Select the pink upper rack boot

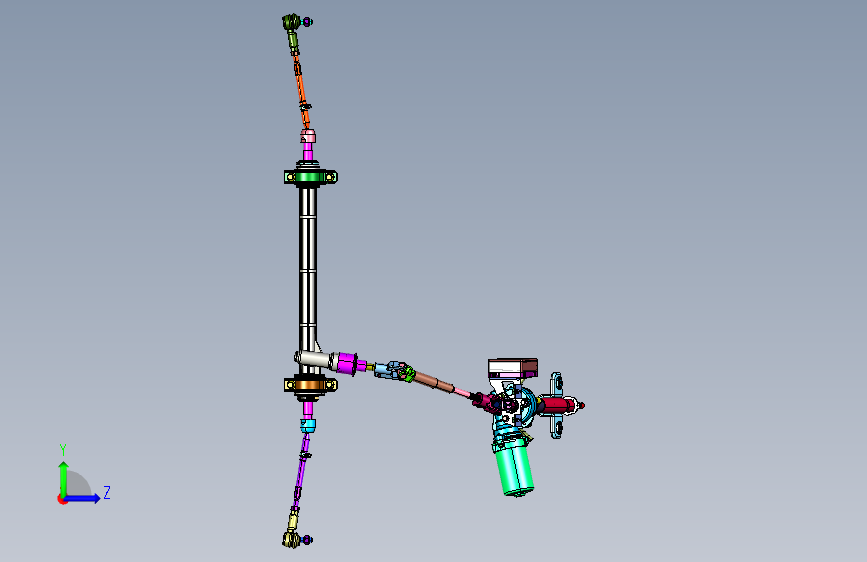coord(308,137)
